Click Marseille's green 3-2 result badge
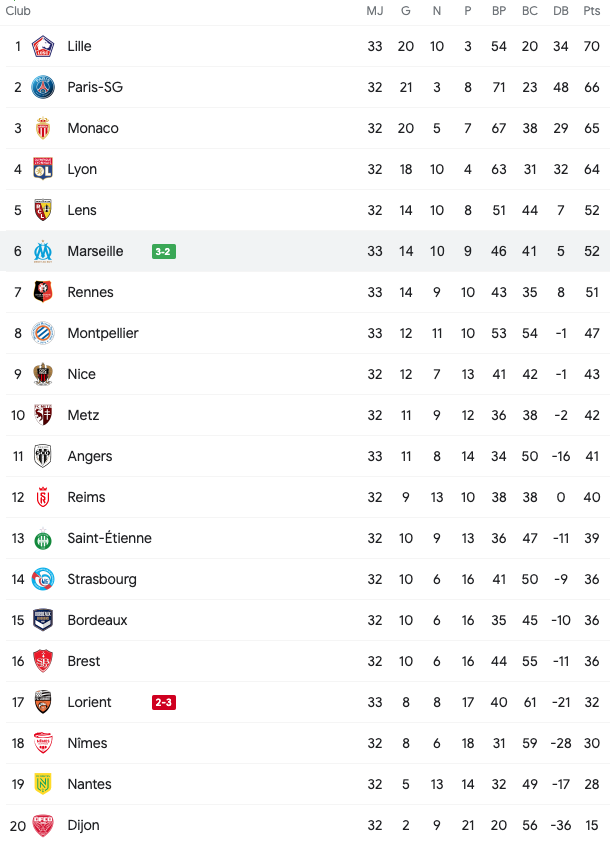Image resolution: width=610 pixels, height=848 pixels. pyautogui.click(x=164, y=251)
